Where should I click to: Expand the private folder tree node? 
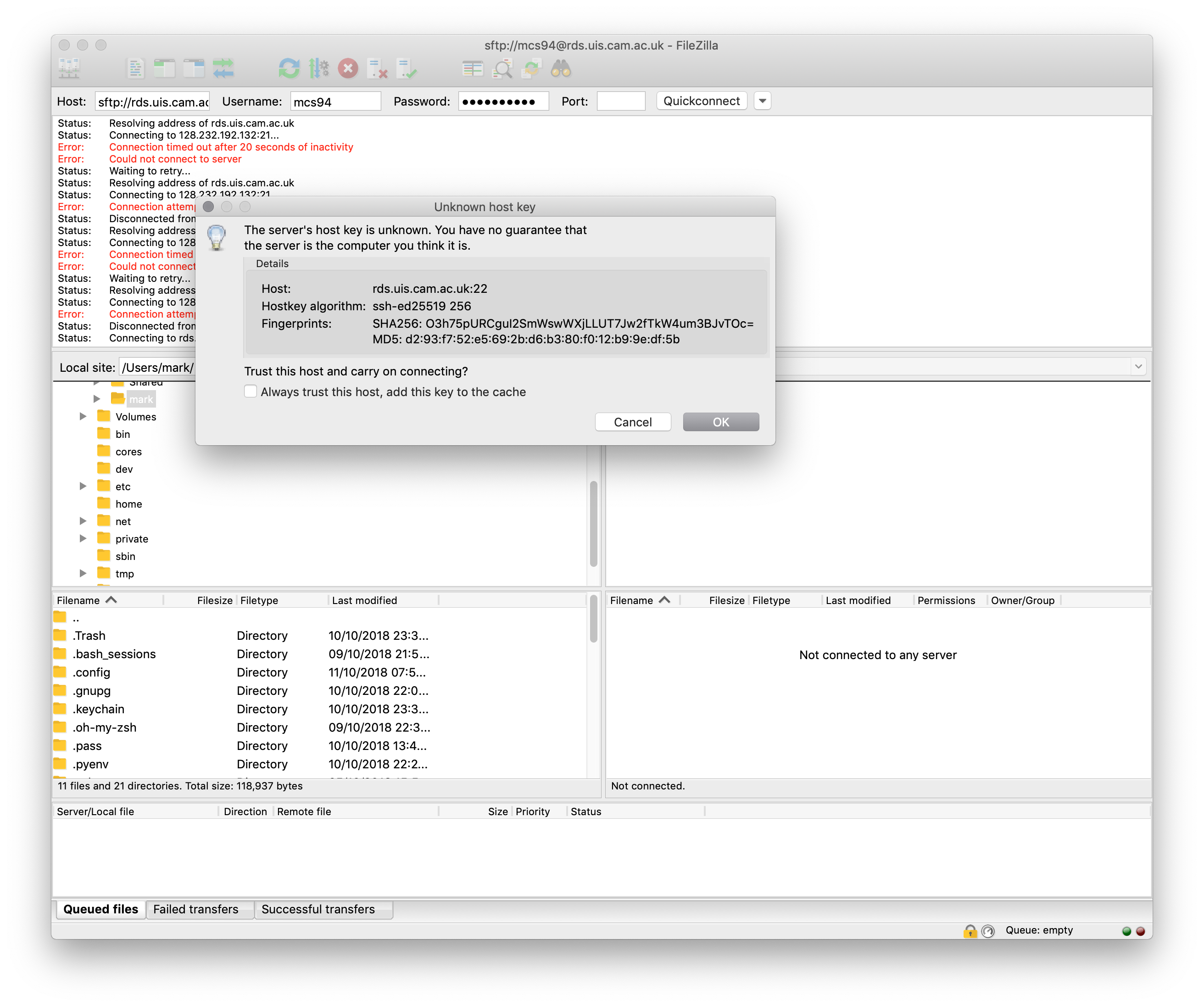coord(83,538)
